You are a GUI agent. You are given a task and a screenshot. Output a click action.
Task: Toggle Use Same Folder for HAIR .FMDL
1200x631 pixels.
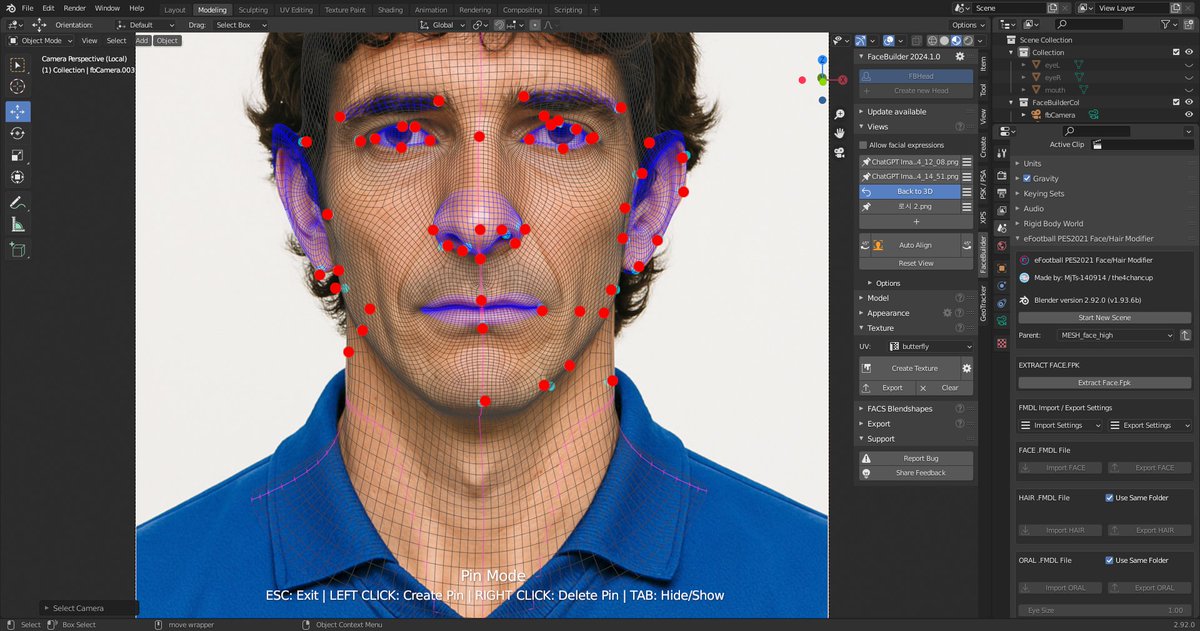1110,497
